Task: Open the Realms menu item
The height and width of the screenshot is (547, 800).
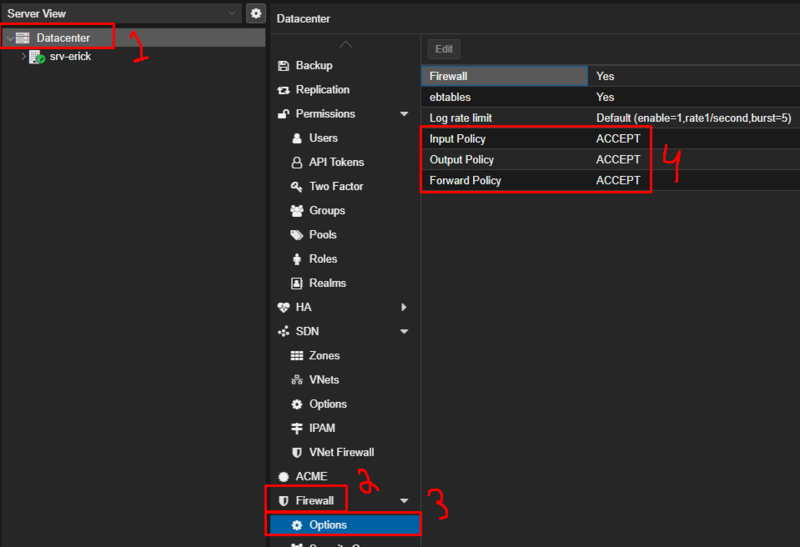Action: pos(345,283)
